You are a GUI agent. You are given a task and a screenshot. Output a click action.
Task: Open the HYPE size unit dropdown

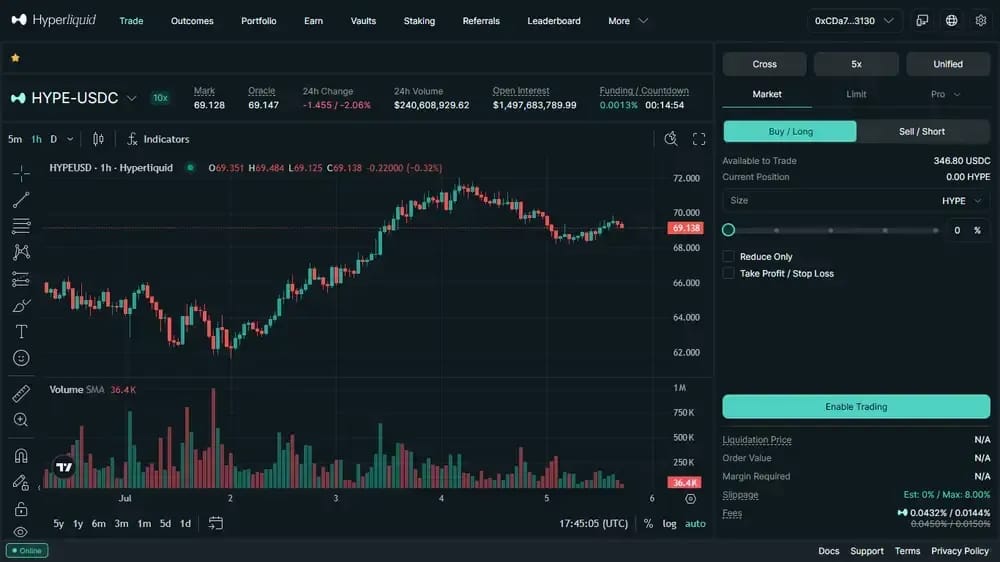click(x=962, y=200)
